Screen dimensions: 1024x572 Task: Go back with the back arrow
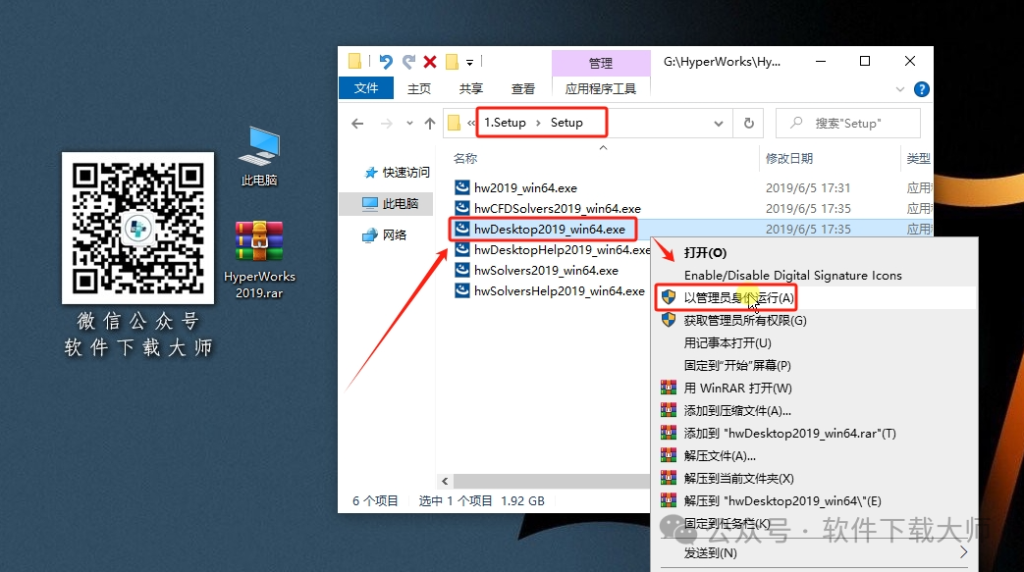[x=357, y=123]
